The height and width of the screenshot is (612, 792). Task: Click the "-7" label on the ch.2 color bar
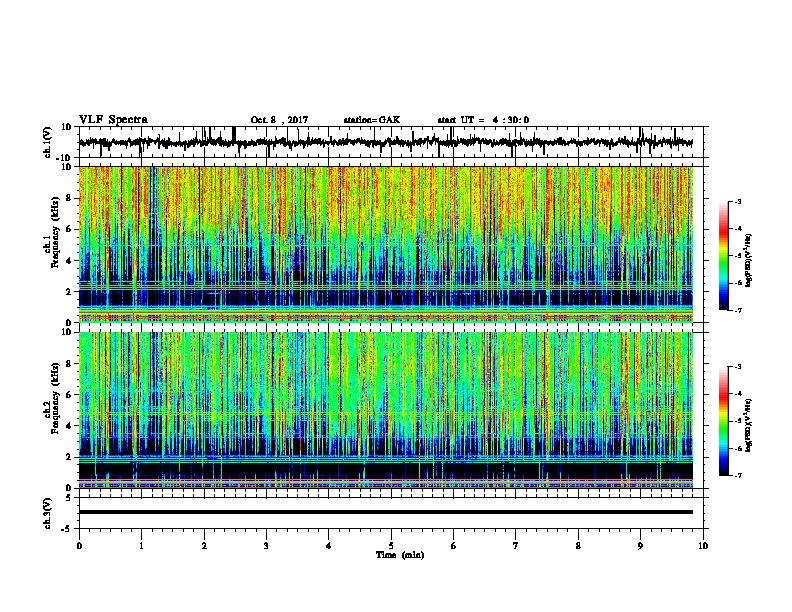point(737,476)
